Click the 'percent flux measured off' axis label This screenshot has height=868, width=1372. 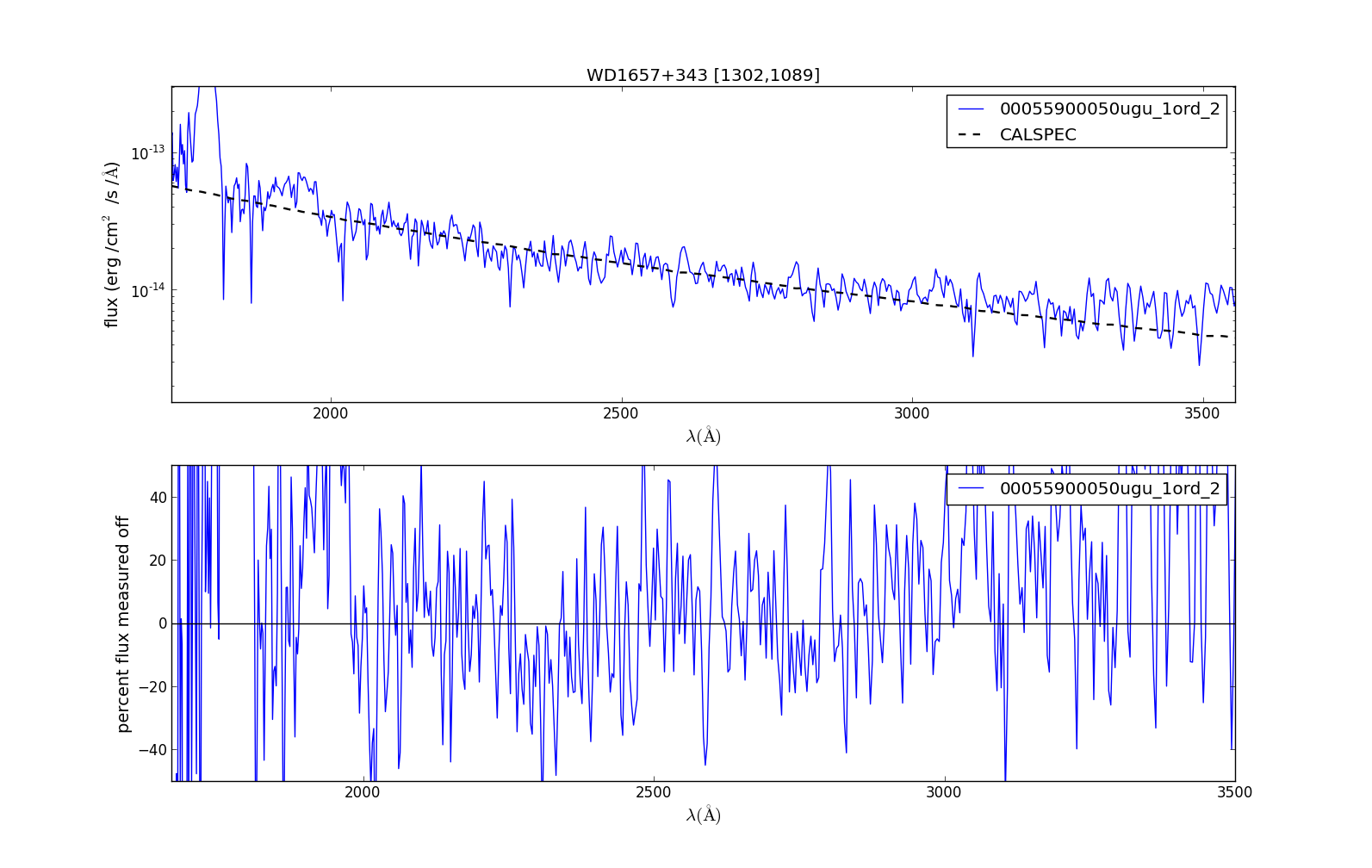[x=122, y=624]
